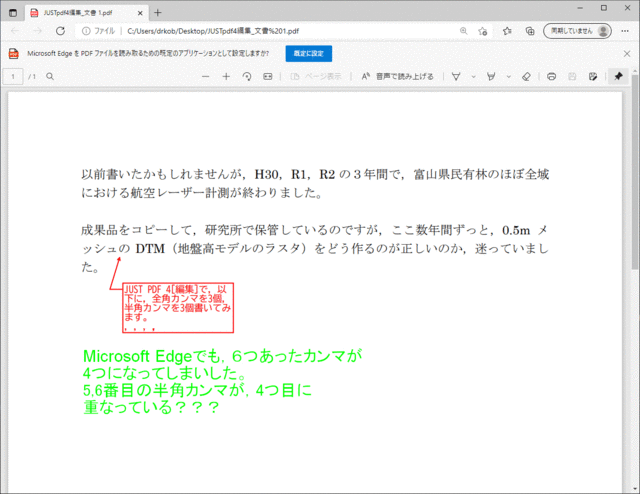Viewport: 640px width, 494px height.
Task: Click the green Microsoft Edge comment text
Action: tap(222, 382)
